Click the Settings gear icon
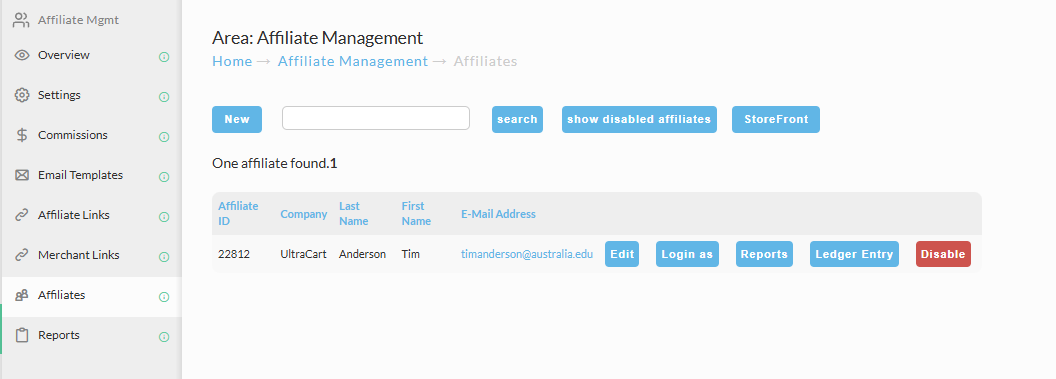Screen dimensions: 1056x379 [22, 95]
